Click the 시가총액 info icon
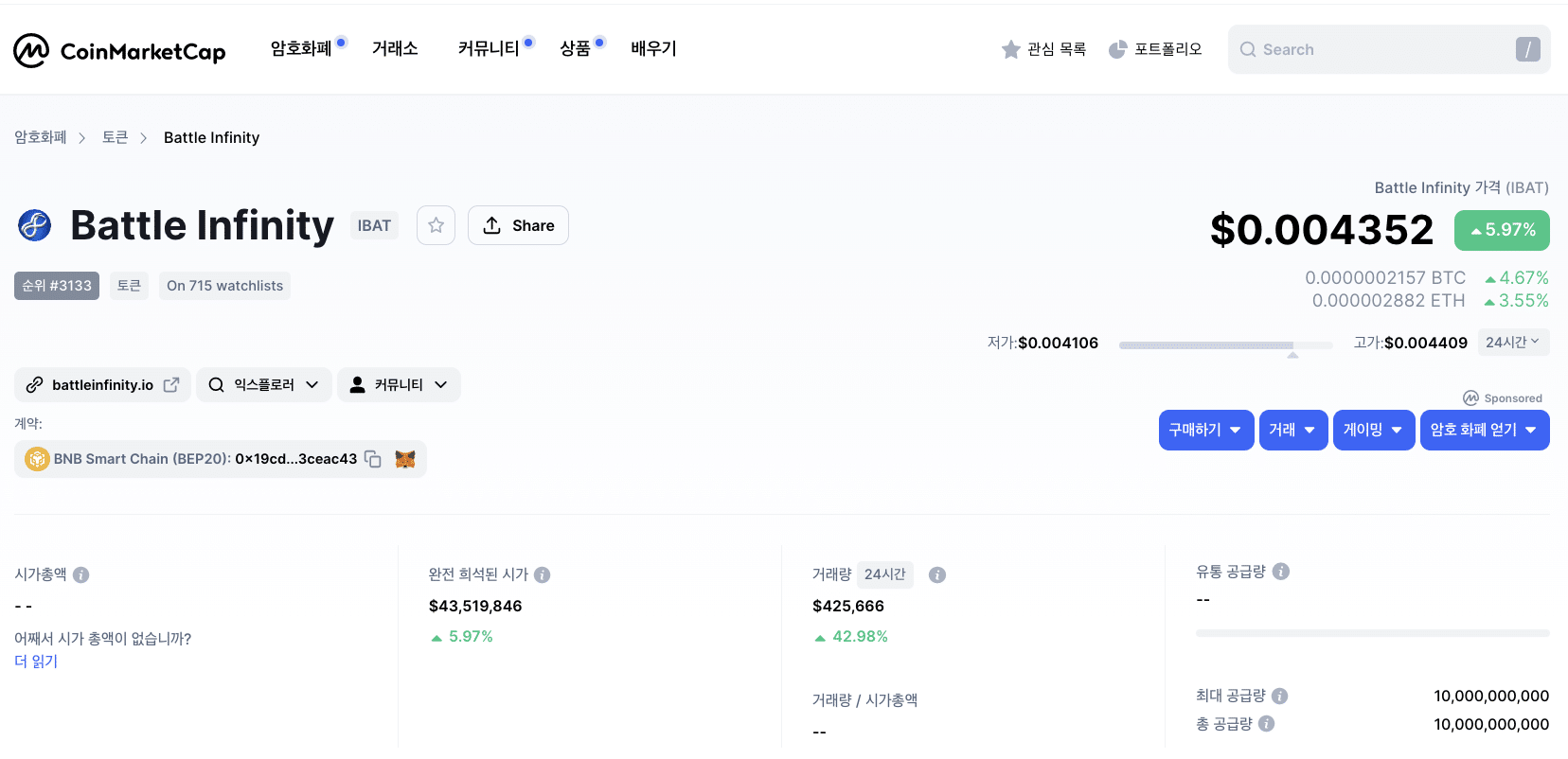1568x759 pixels. (81, 574)
